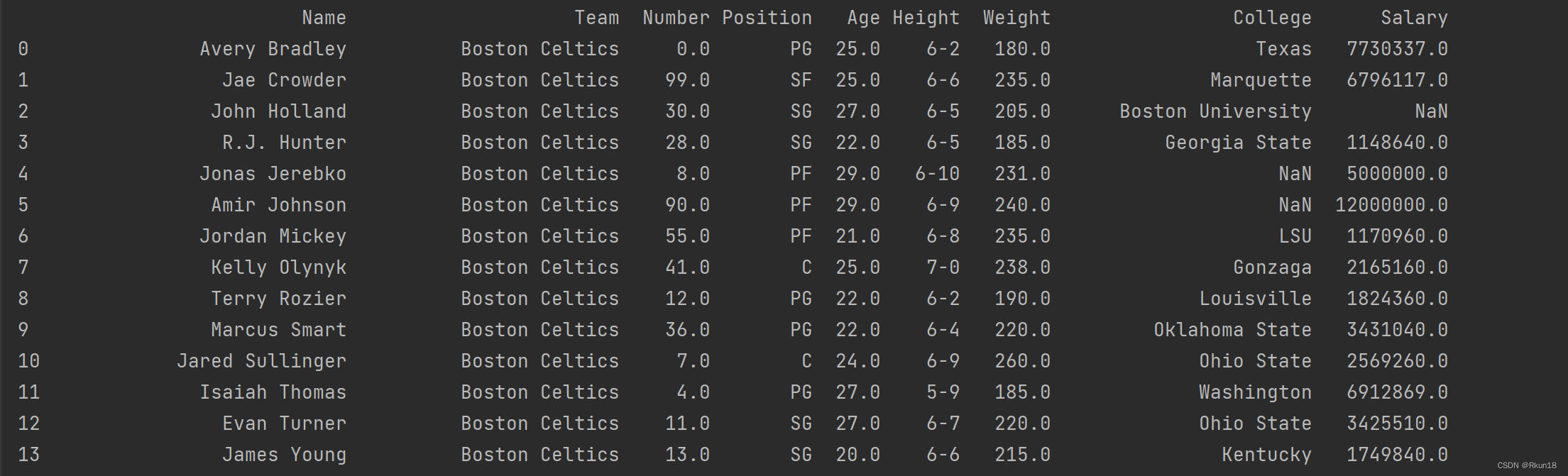The width and height of the screenshot is (1568, 476).
Task: Click Jae Crowder's salary value 6796117.0
Action: pyautogui.click(x=1396, y=80)
